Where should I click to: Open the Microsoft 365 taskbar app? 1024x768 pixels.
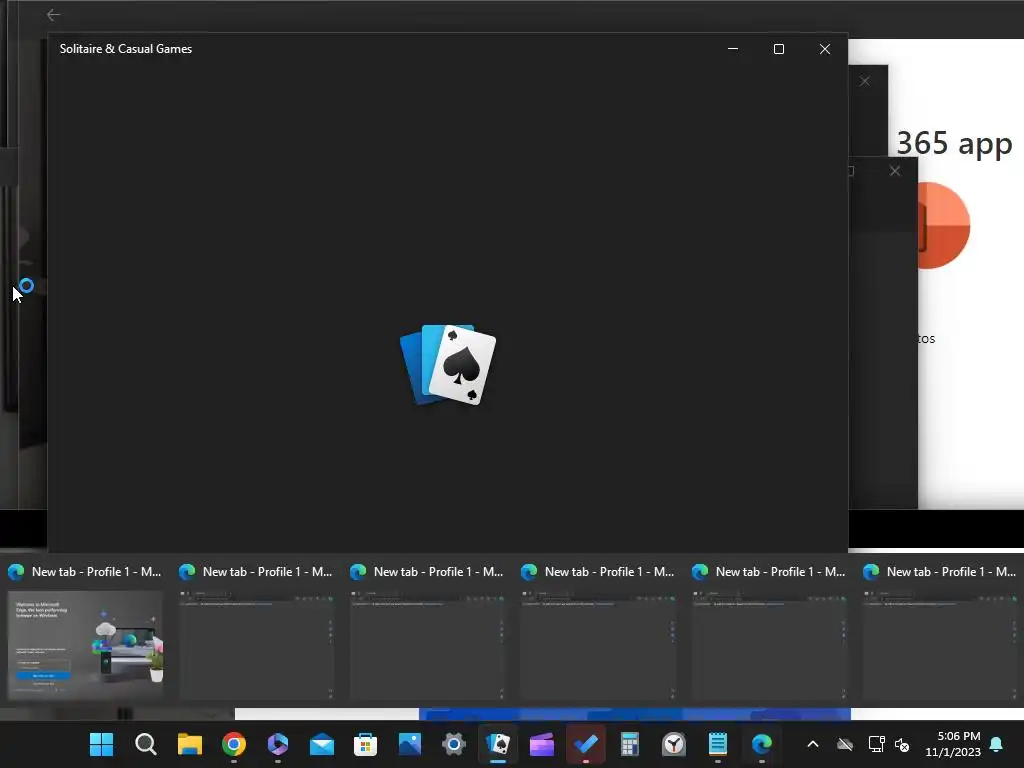pos(278,744)
